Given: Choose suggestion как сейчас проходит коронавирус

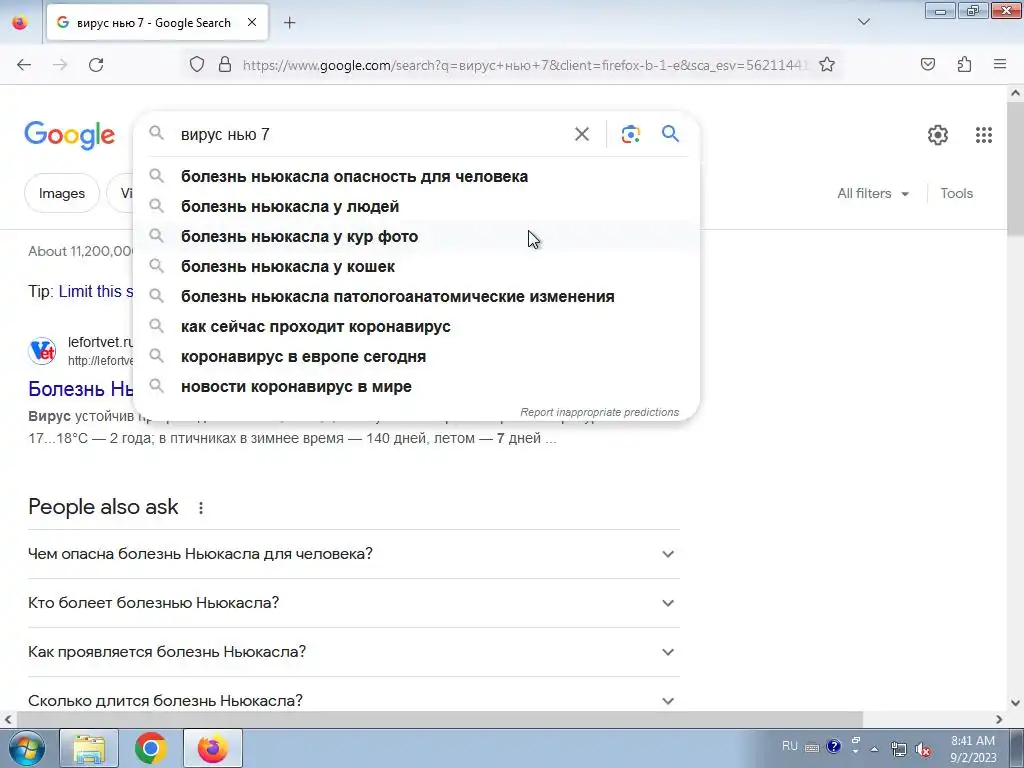Looking at the screenshot, I should 417,327.
